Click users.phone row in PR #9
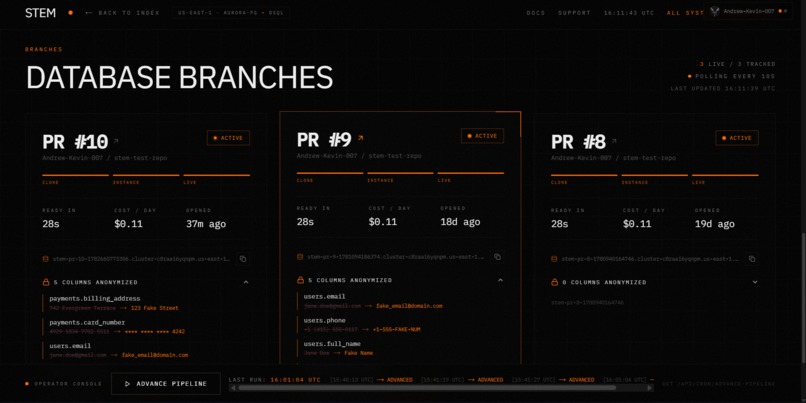Image resolution: width=806 pixels, height=403 pixels. pyautogui.click(x=400, y=325)
